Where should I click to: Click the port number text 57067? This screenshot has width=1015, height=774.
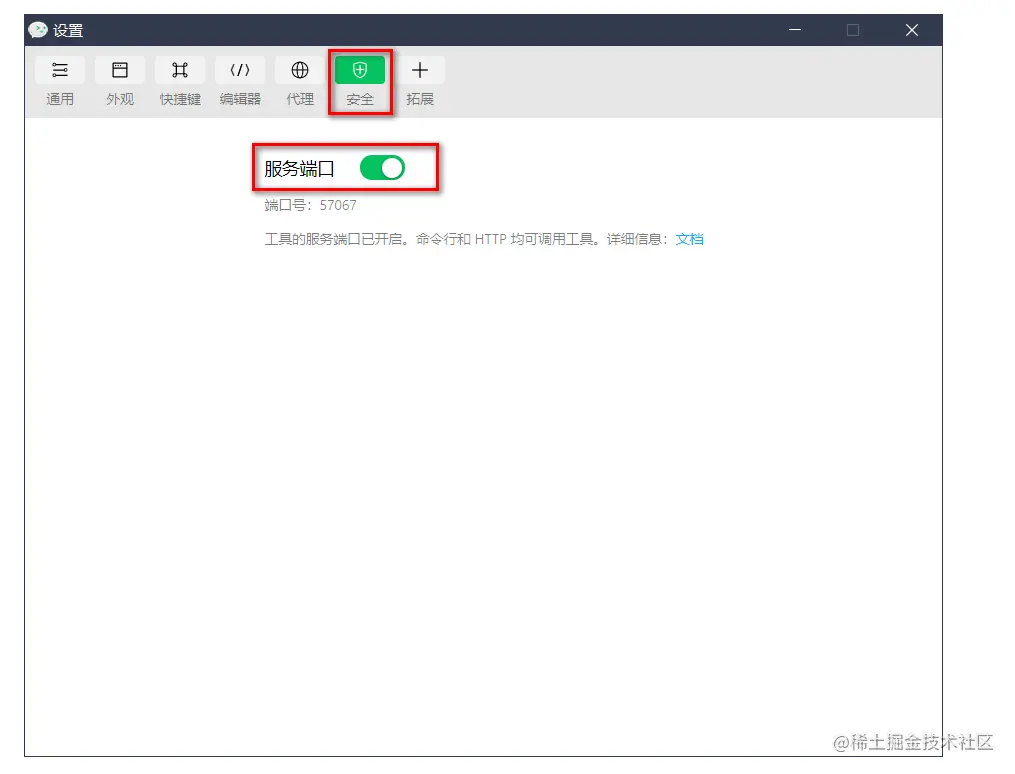(x=338, y=205)
